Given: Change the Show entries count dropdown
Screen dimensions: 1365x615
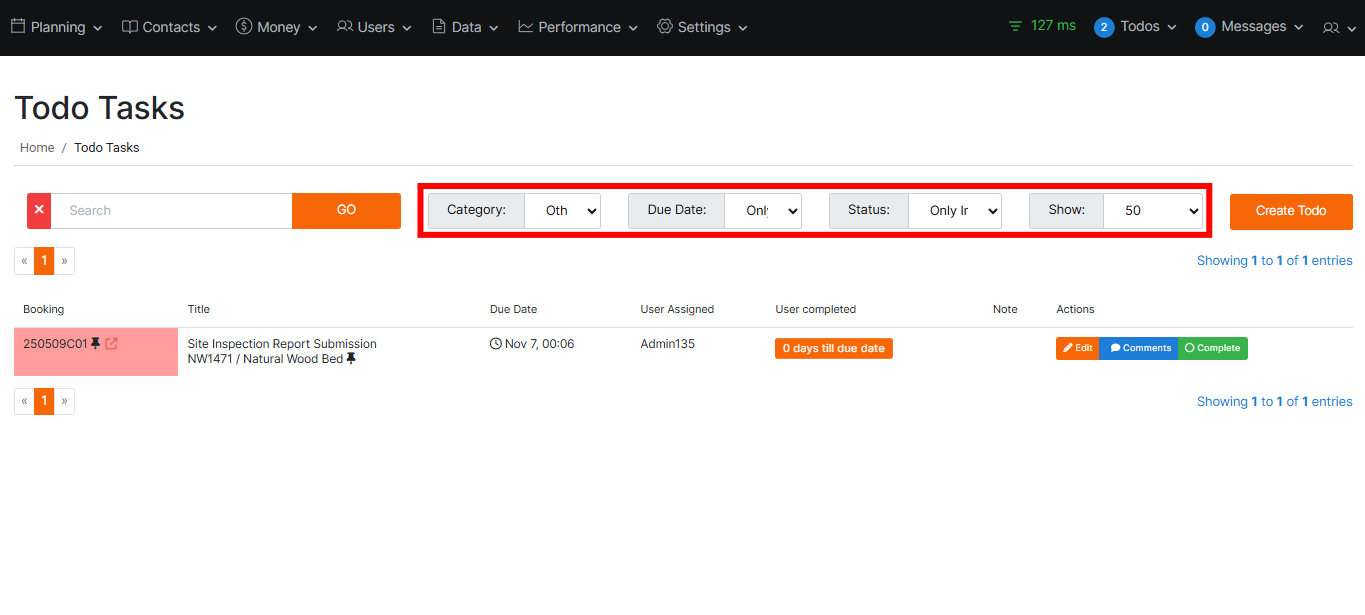Looking at the screenshot, I should 1153,211.
